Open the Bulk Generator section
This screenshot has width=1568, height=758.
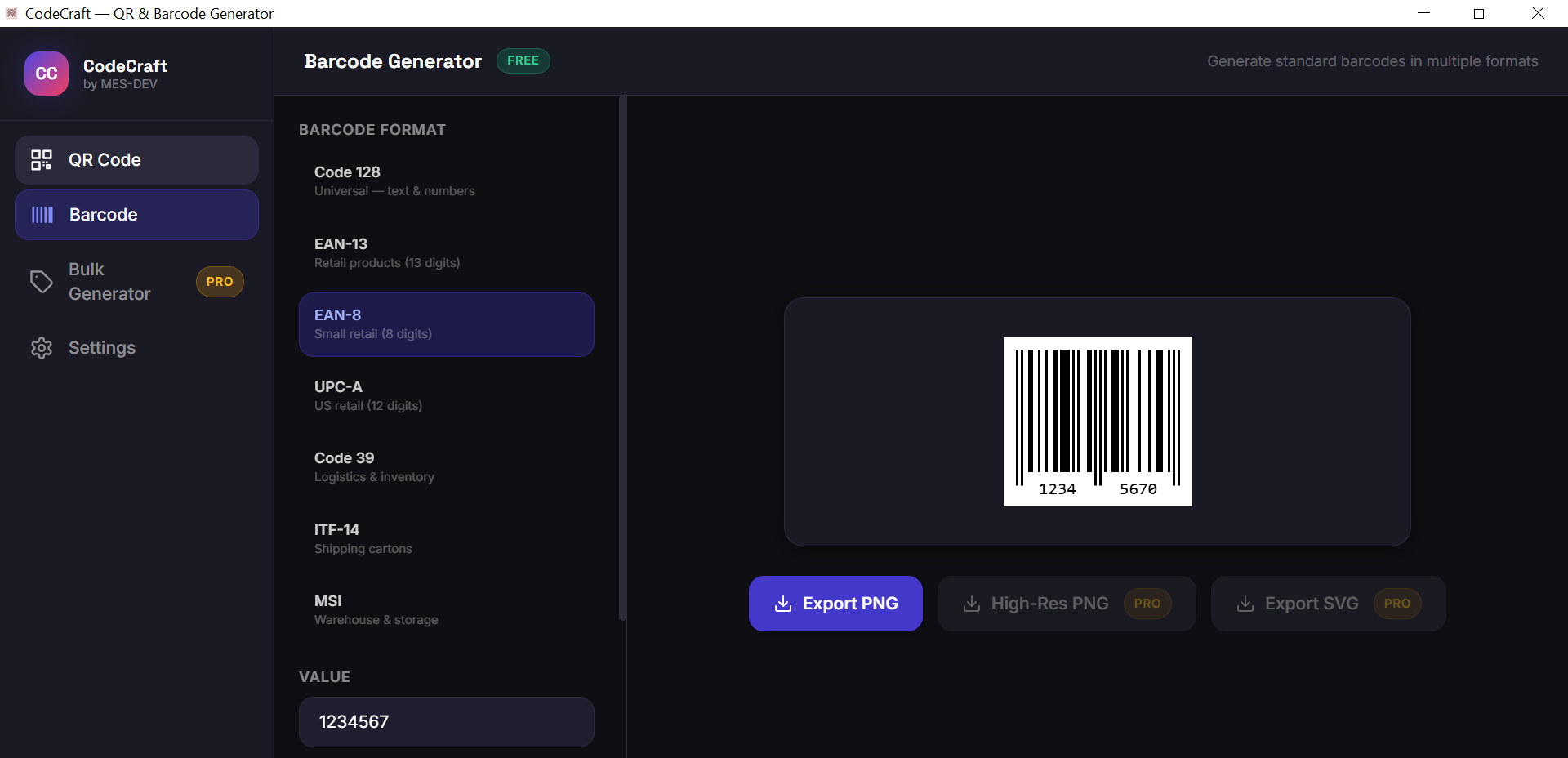136,282
